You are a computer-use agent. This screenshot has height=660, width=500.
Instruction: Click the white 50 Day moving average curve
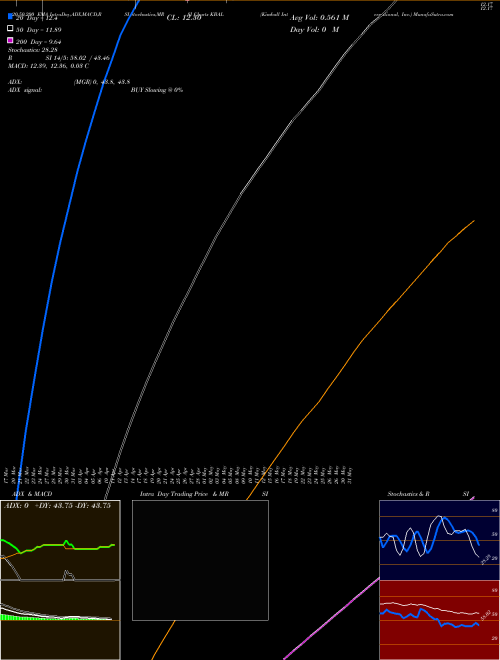pos(241,193)
